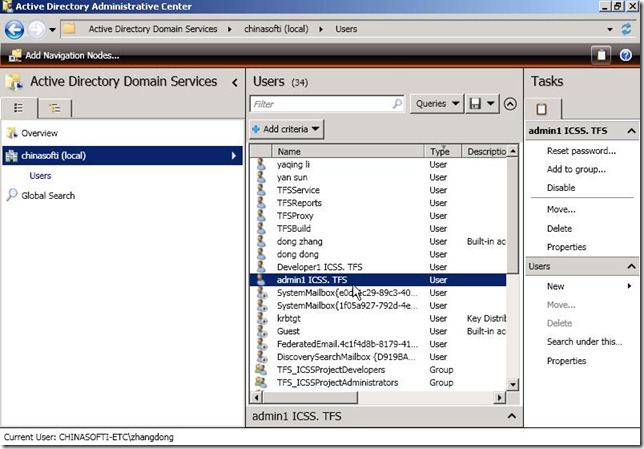Click folder icon in address bar

point(69,28)
